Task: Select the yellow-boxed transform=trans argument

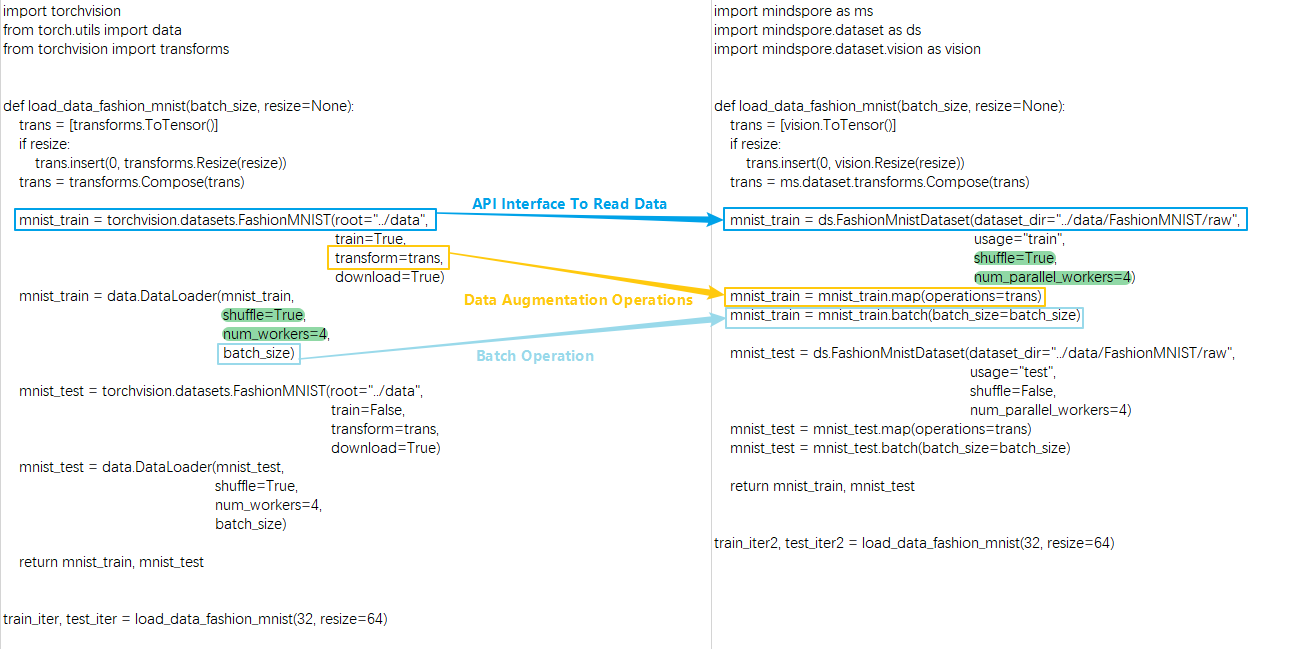Action: 389,258
